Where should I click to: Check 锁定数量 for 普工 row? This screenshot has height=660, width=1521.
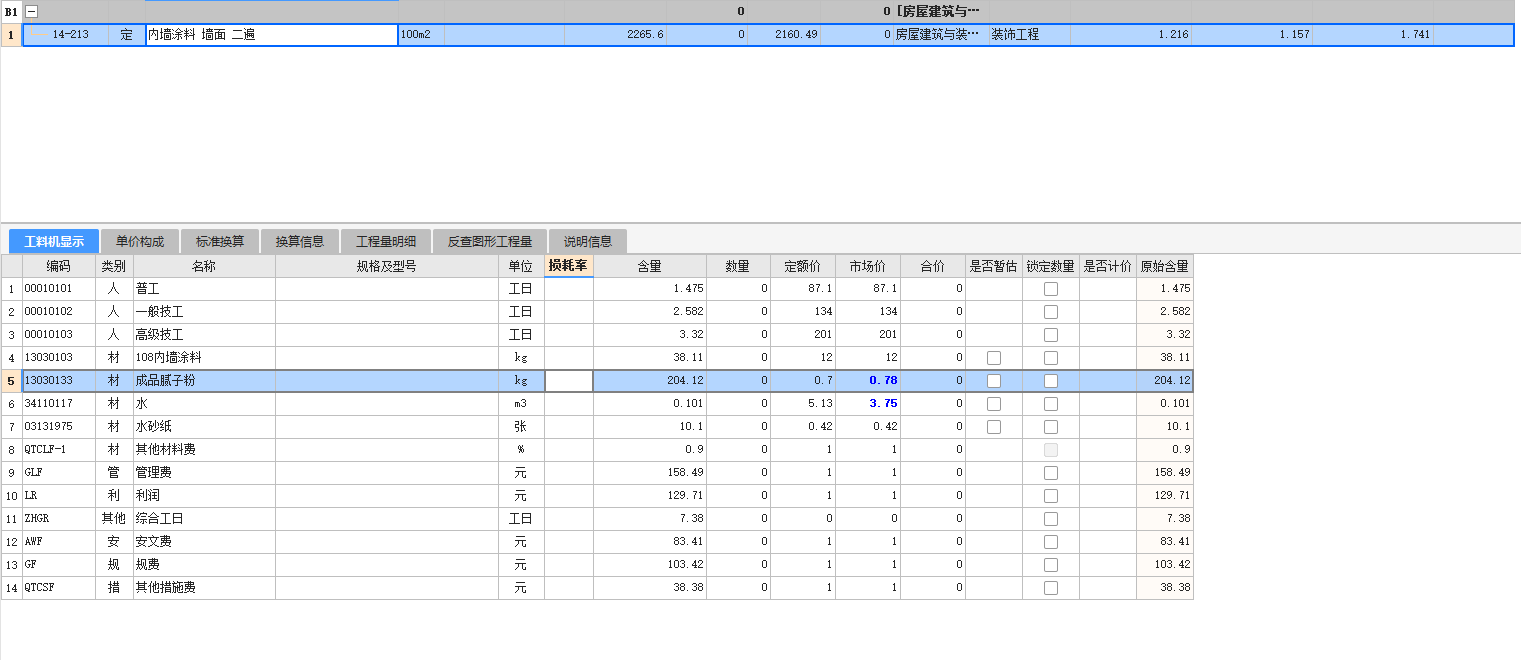(1051, 289)
